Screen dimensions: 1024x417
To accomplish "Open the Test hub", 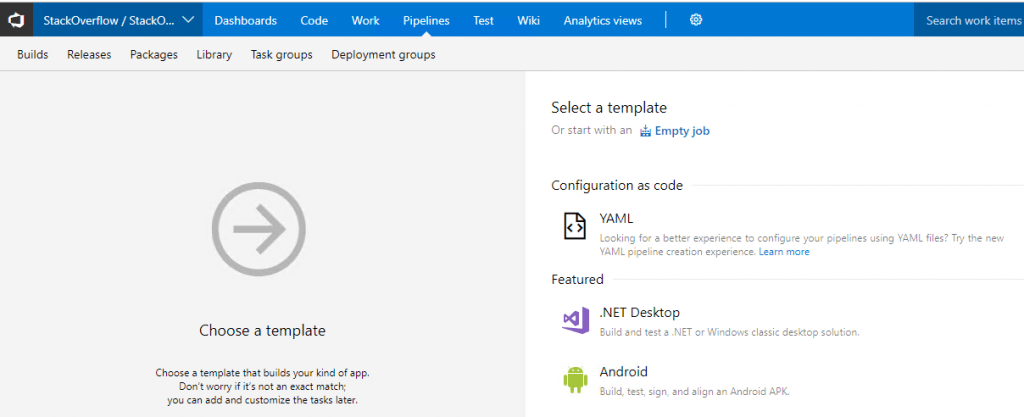I will pos(483,20).
